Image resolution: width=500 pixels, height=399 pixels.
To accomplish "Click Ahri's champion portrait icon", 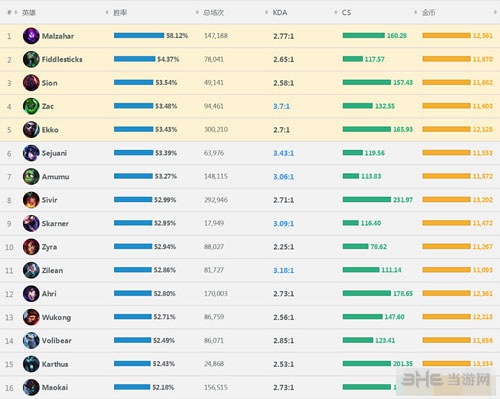I will pos(31,294).
